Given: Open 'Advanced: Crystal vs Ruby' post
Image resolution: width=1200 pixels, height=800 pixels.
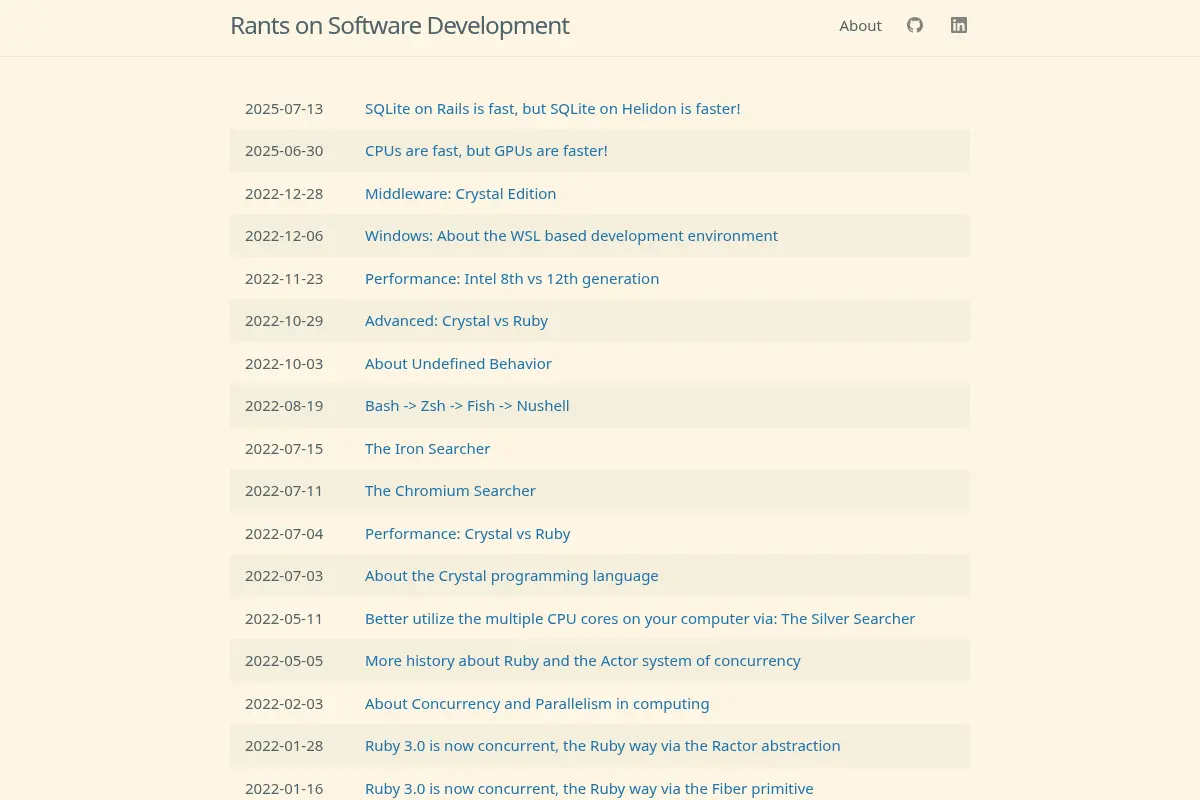Looking at the screenshot, I should tap(456, 321).
